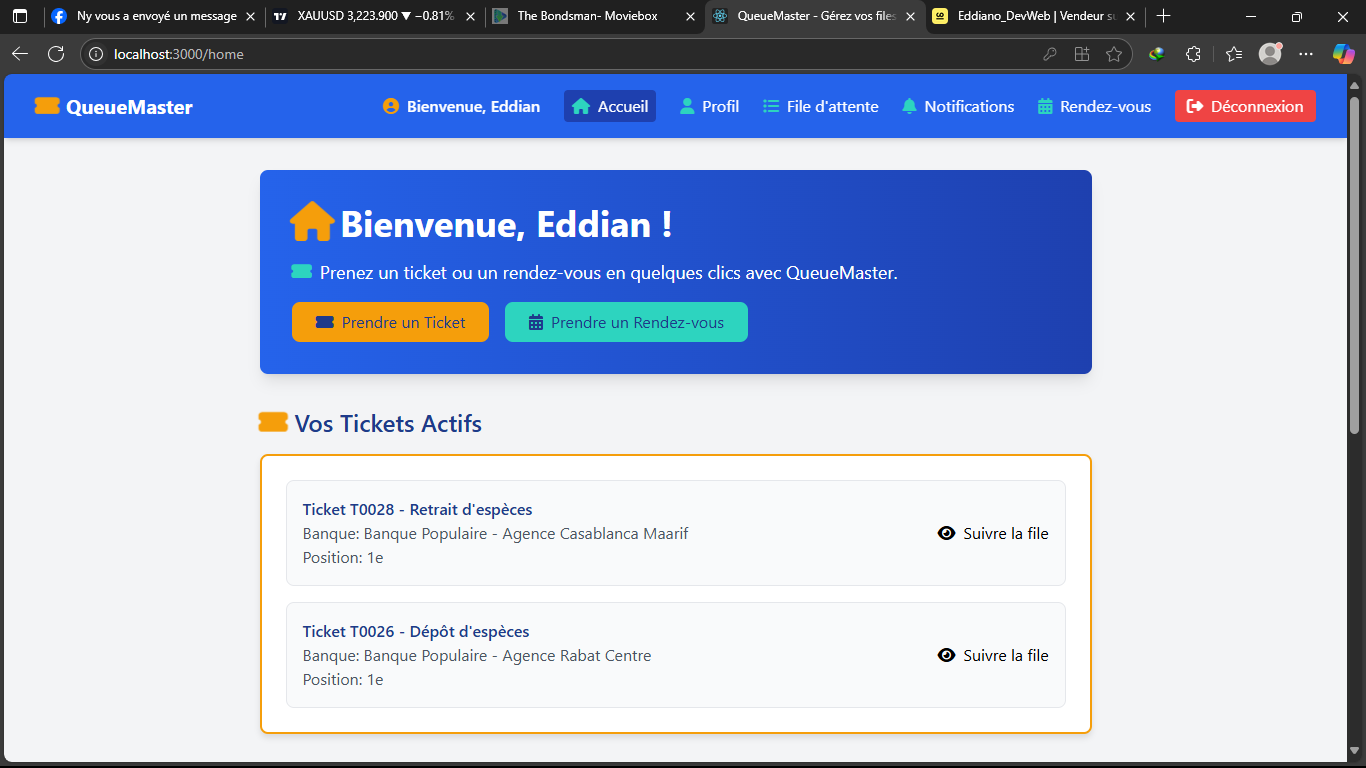Close the QueueMaster tab
The height and width of the screenshot is (768, 1366).
click(910, 16)
